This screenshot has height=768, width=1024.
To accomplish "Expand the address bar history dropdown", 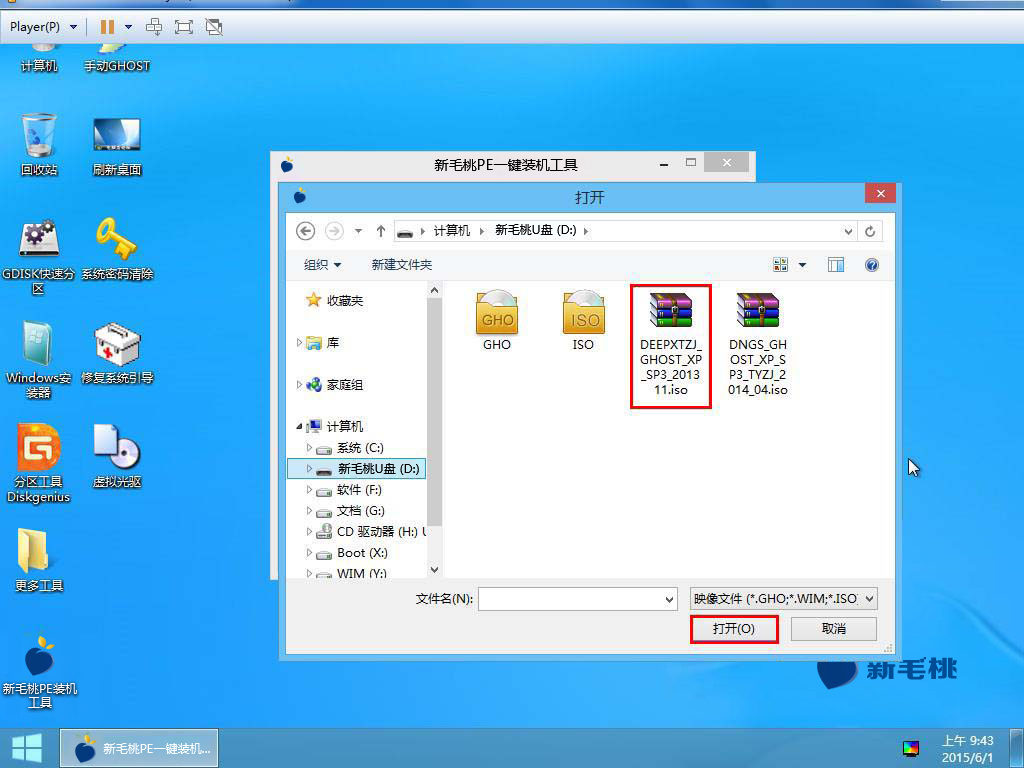I will (848, 231).
